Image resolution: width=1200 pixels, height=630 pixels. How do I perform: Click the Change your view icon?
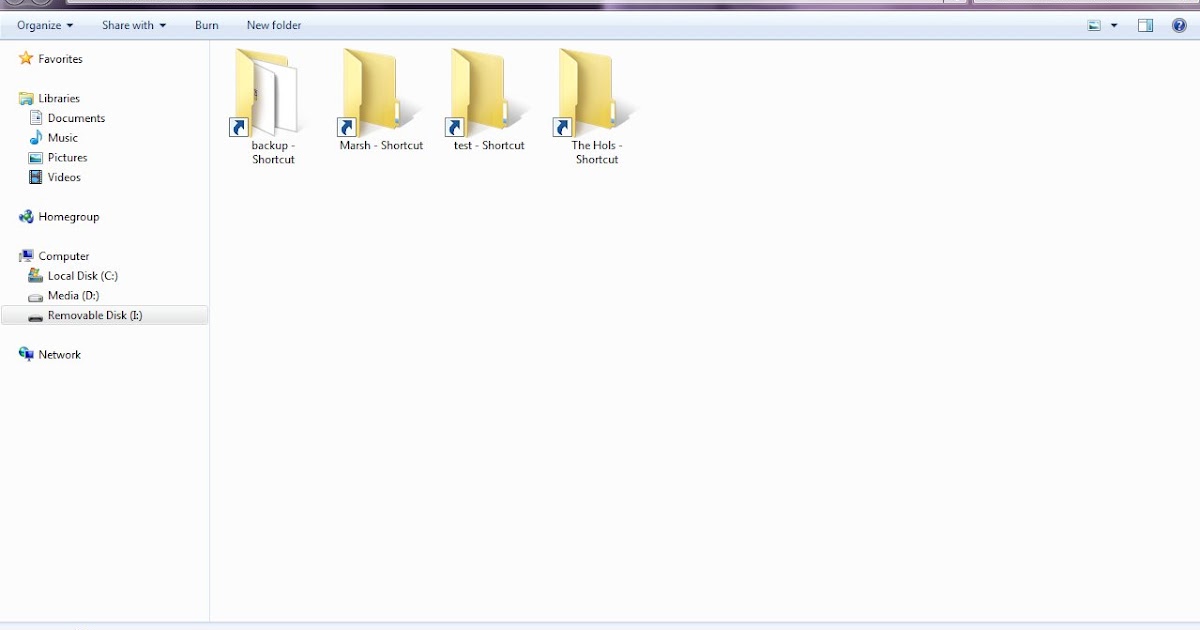click(x=1093, y=25)
